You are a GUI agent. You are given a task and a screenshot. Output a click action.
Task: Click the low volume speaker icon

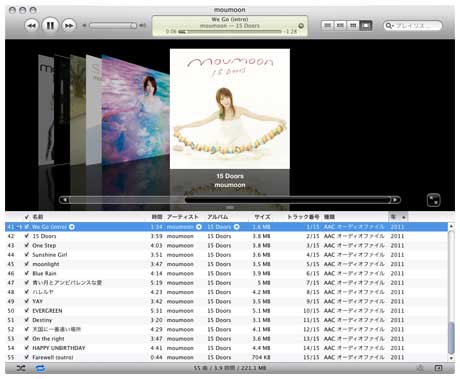pos(84,25)
